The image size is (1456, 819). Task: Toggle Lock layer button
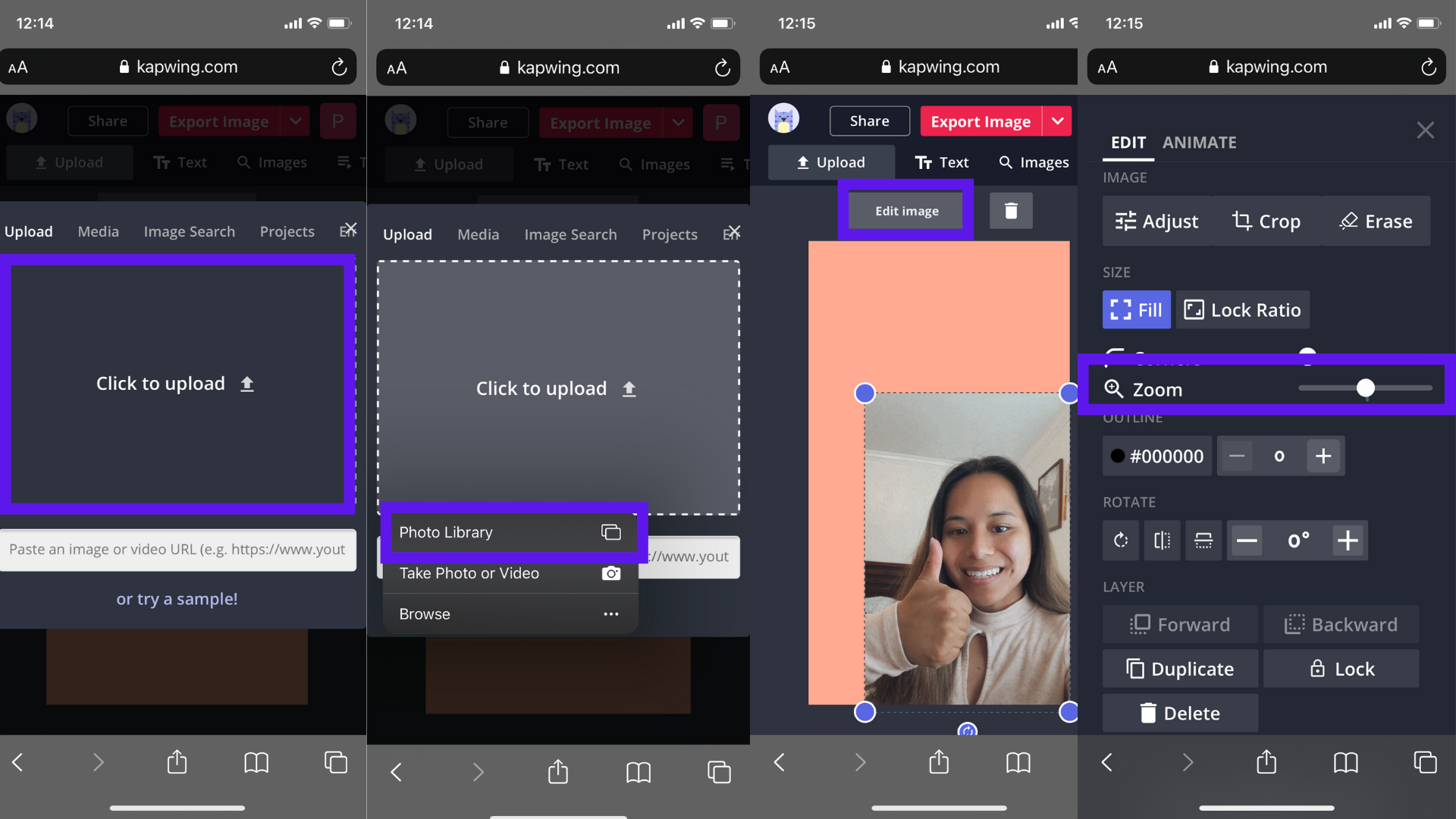click(1341, 669)
